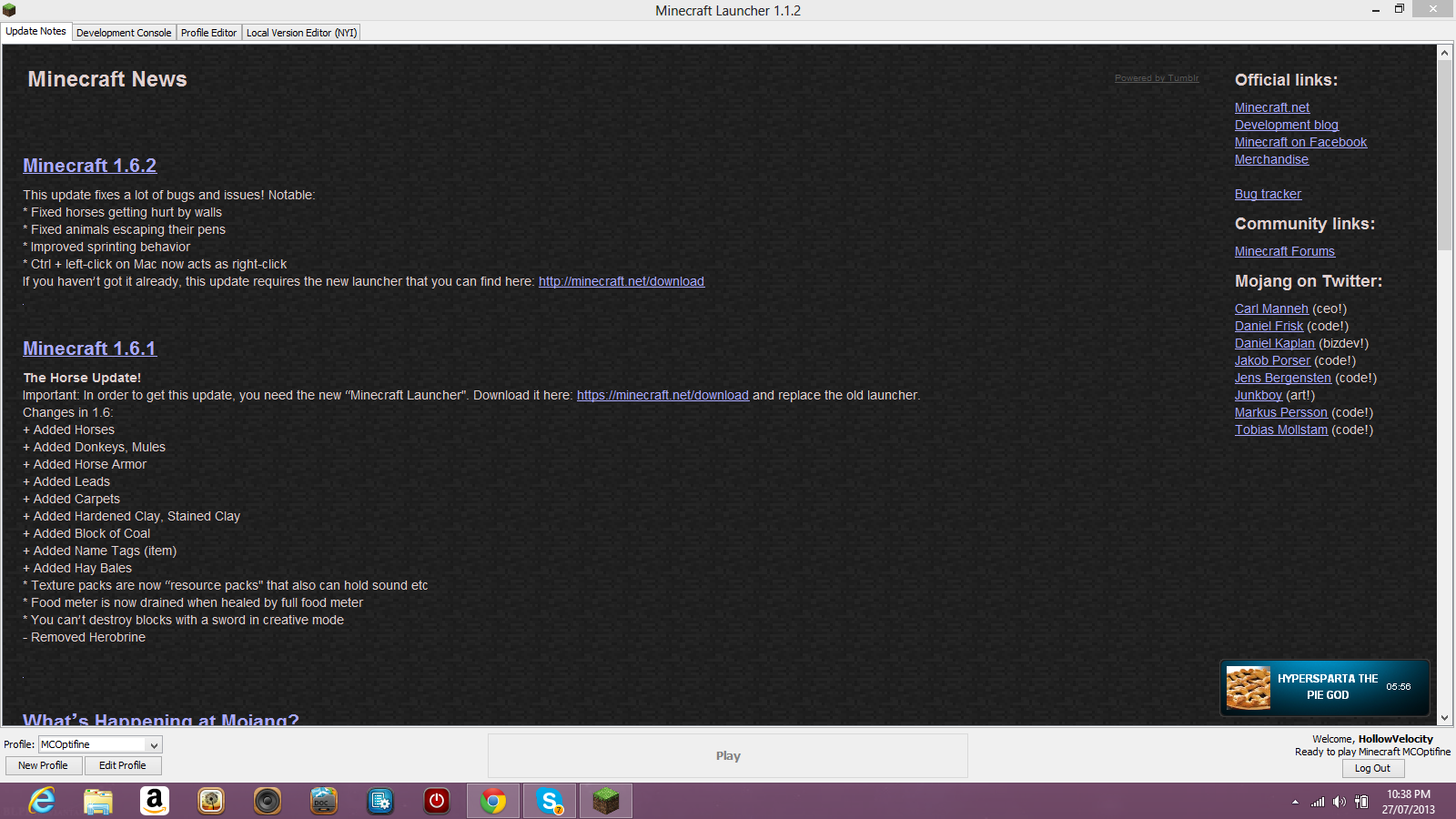Open the Development Console tab
The width and height of the screenshot is (1456, 819).
click(124, 33)
